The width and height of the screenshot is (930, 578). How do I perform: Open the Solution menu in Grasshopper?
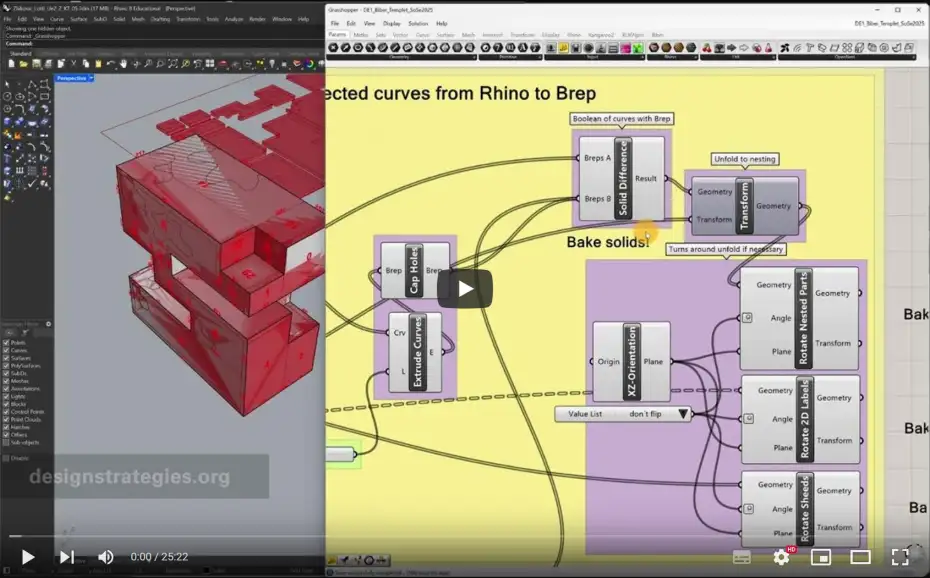pyautogui.click(x=417, y=23)
